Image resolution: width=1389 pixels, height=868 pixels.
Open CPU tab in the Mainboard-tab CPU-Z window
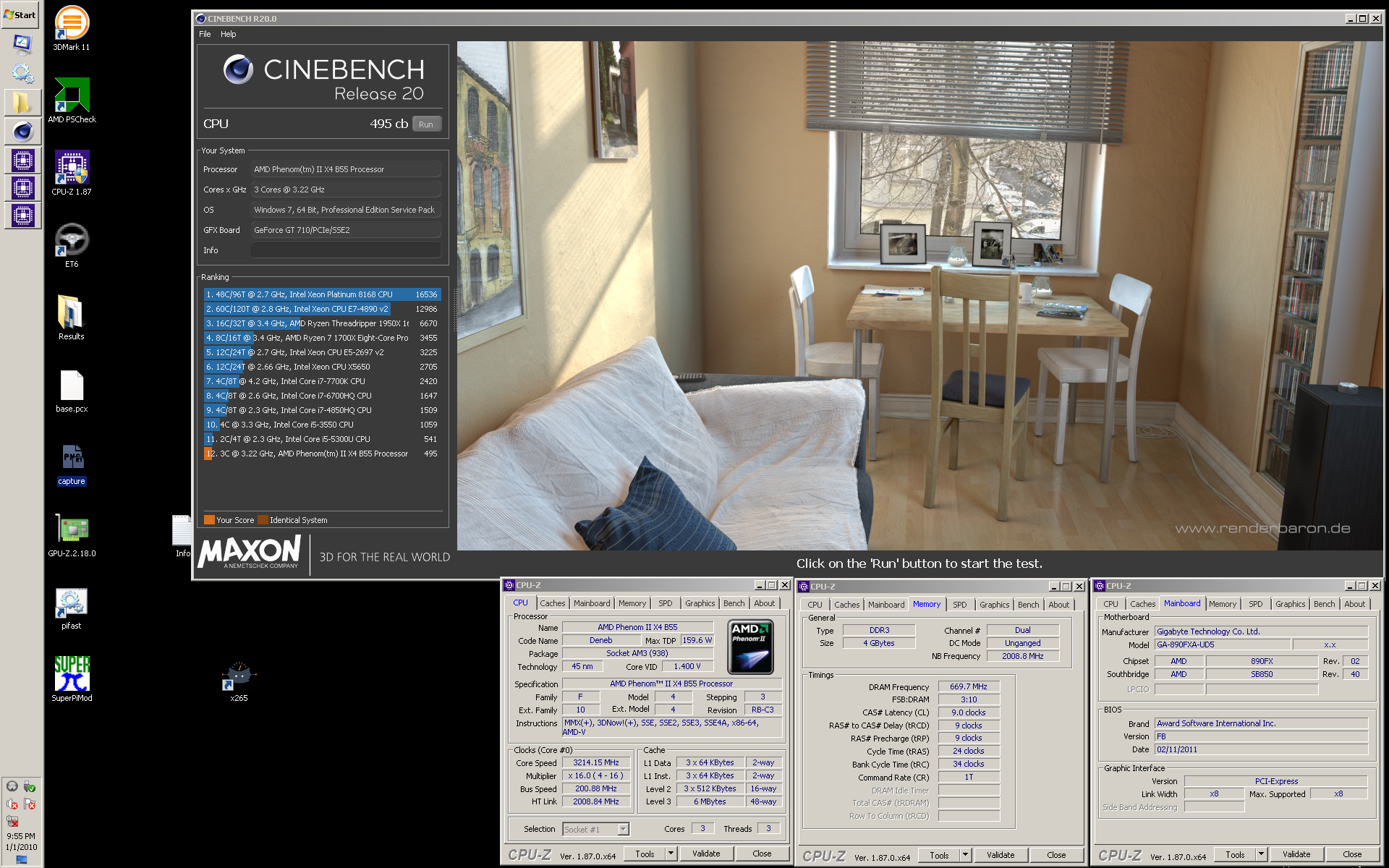pyautogui.click(x=1110, y=604)
